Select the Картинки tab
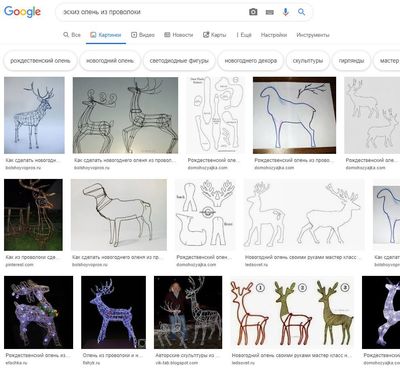This screenshot has height=370, width=400. 106,35
